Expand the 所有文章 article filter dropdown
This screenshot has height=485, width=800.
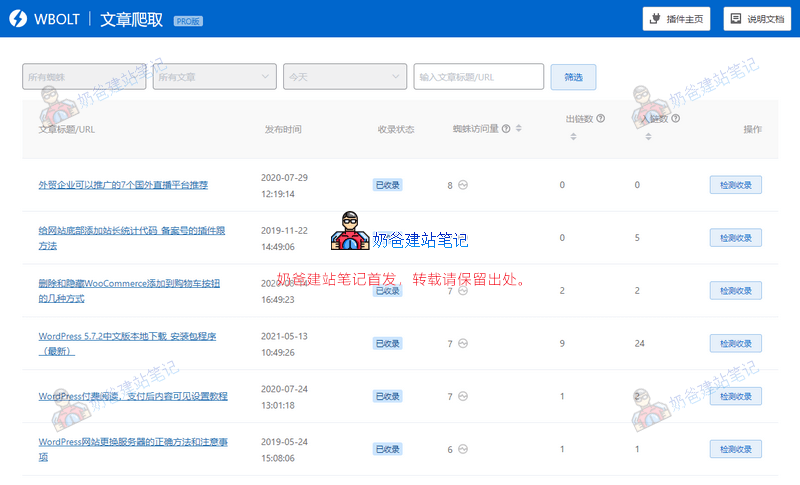pos(215,76)
